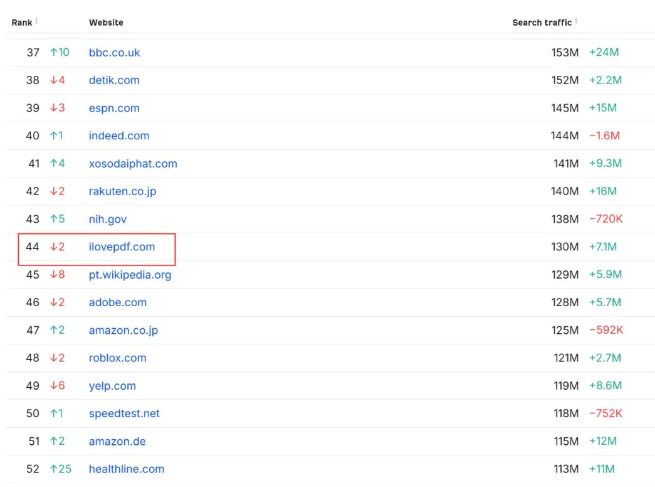655x487 pixels.
Task: Open indeed.com from the list
Action: pyautogui.click(x=119, y=136)
